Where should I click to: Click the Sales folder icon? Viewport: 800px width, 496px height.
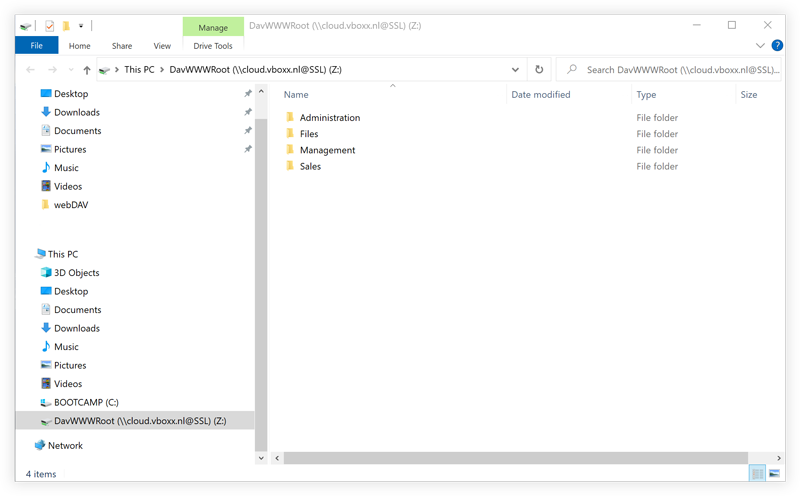290,166
